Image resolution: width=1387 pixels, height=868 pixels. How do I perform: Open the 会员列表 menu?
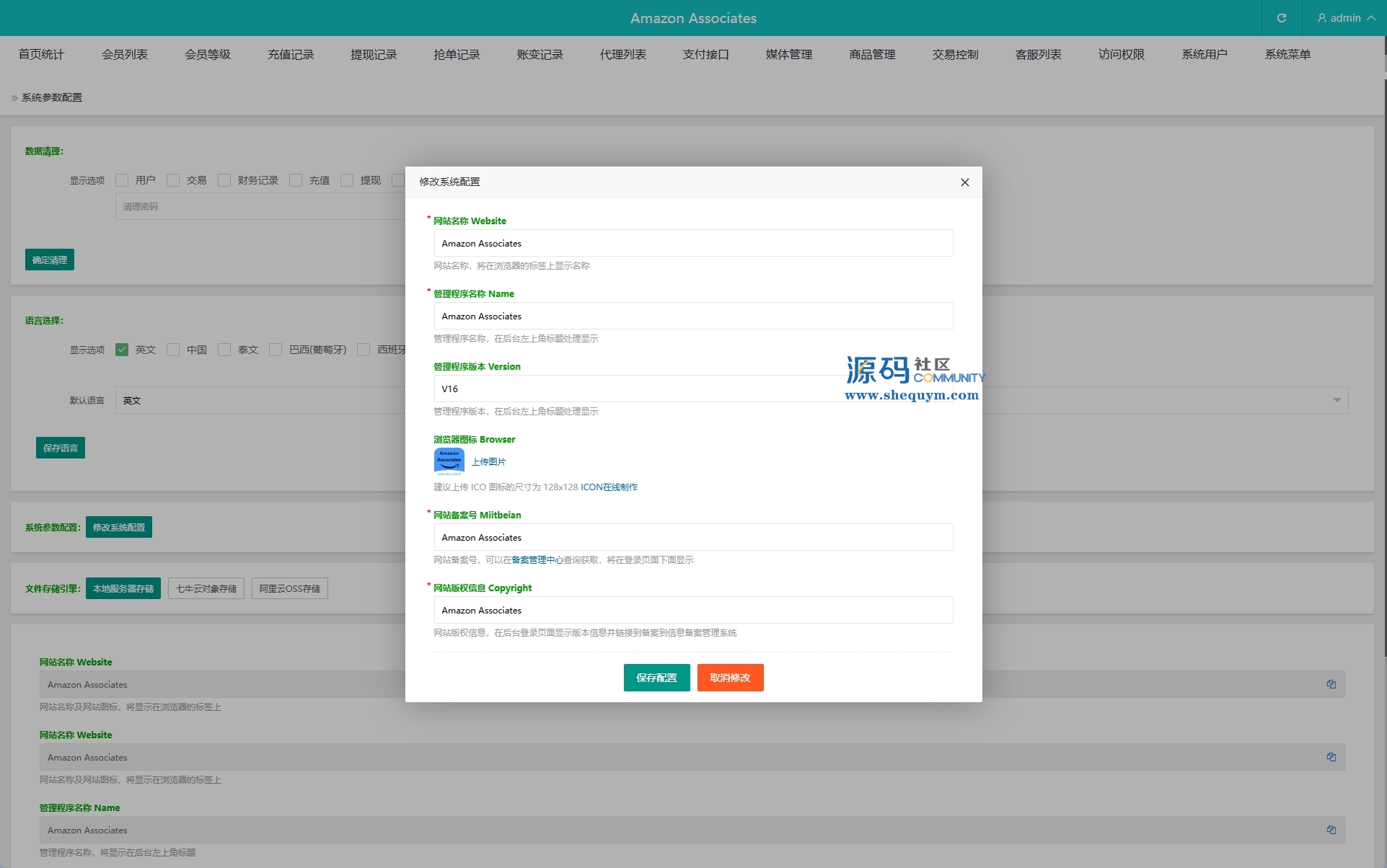[x=125, y=55]
